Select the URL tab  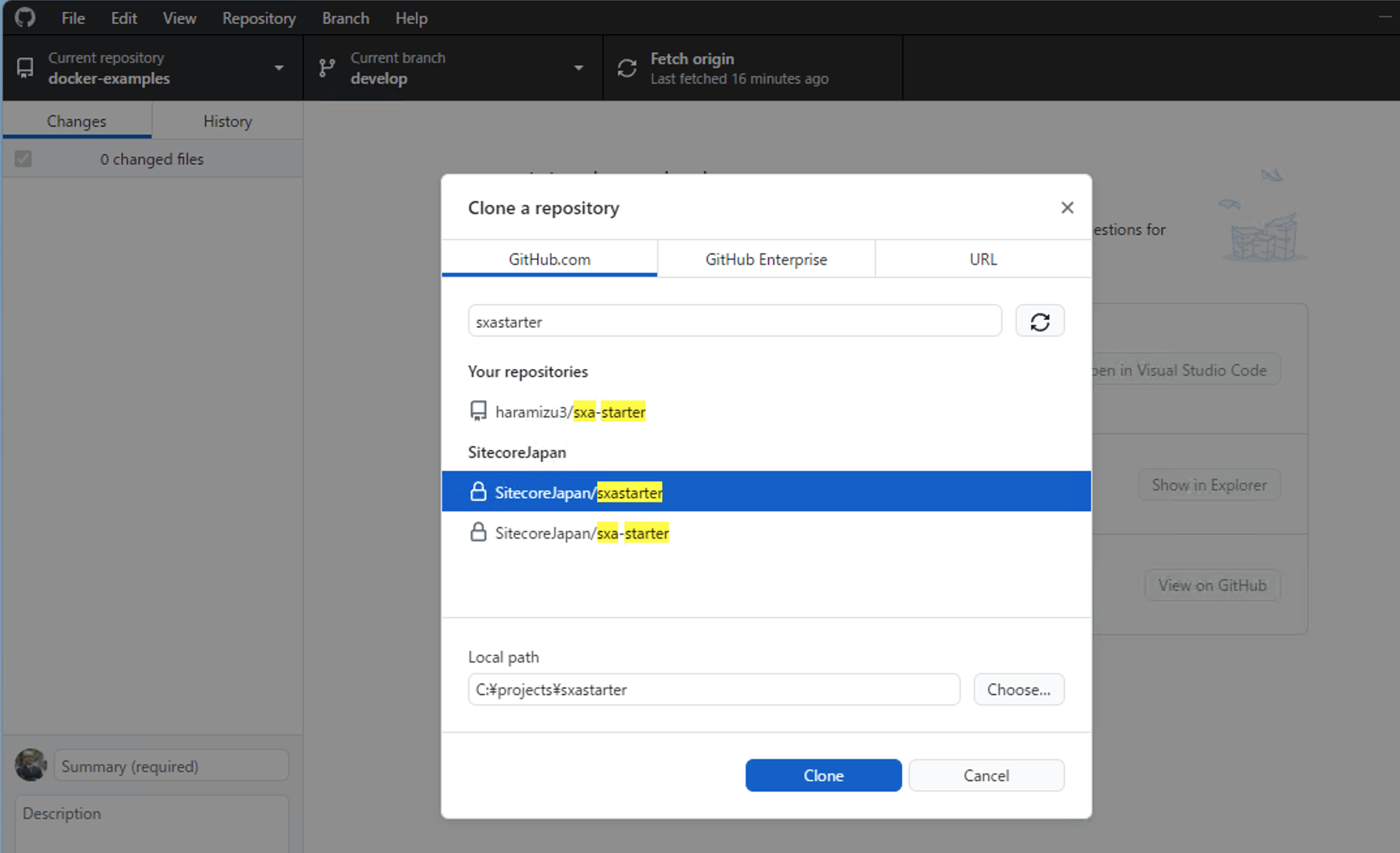(983, 259)
